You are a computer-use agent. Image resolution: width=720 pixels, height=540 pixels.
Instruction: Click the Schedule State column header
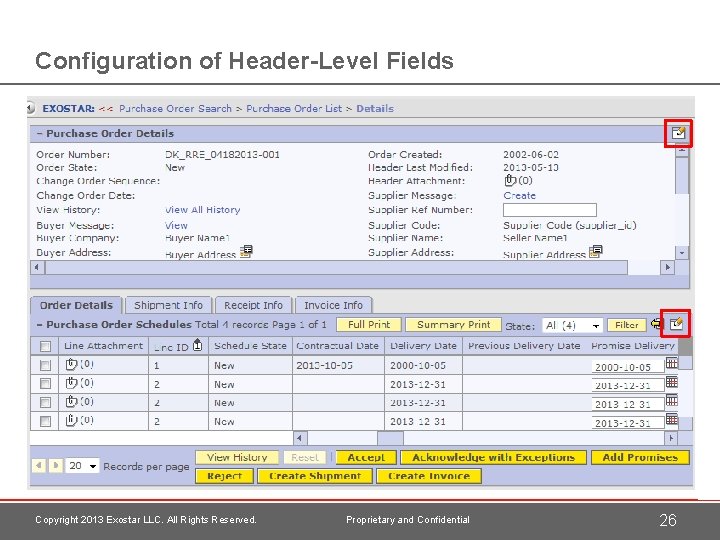pyautogui.click(x=250, y=346)
